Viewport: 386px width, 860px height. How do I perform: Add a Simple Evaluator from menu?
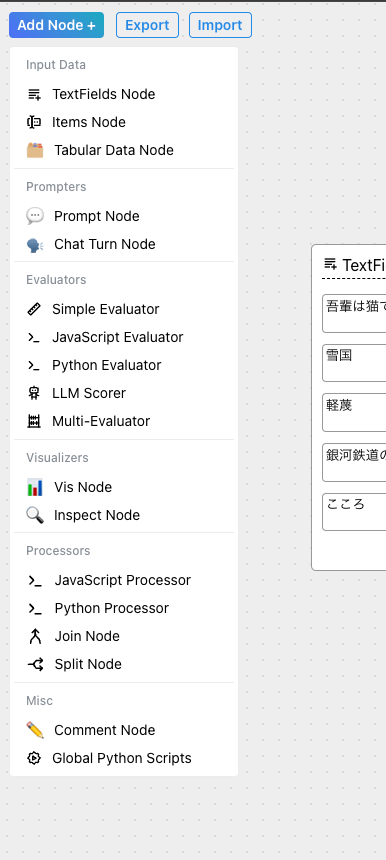coord(124,309)
